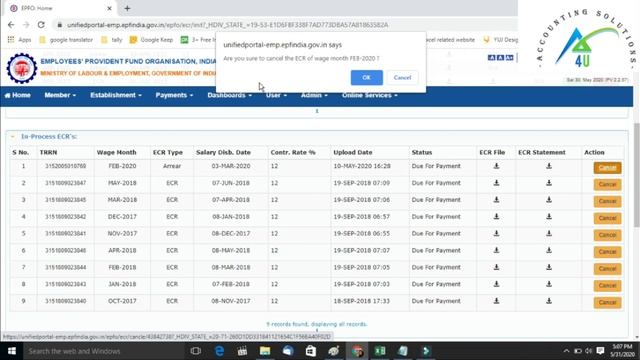Download ECR statement for FEB-2020 row
This screenshot has width=640, height=360.
click(549, 166)
